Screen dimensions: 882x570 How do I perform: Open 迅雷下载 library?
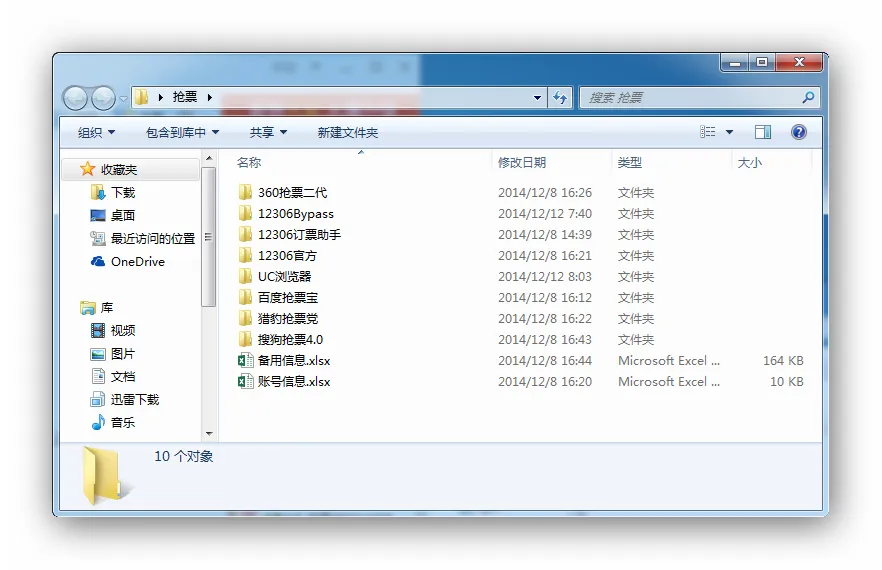135,400
